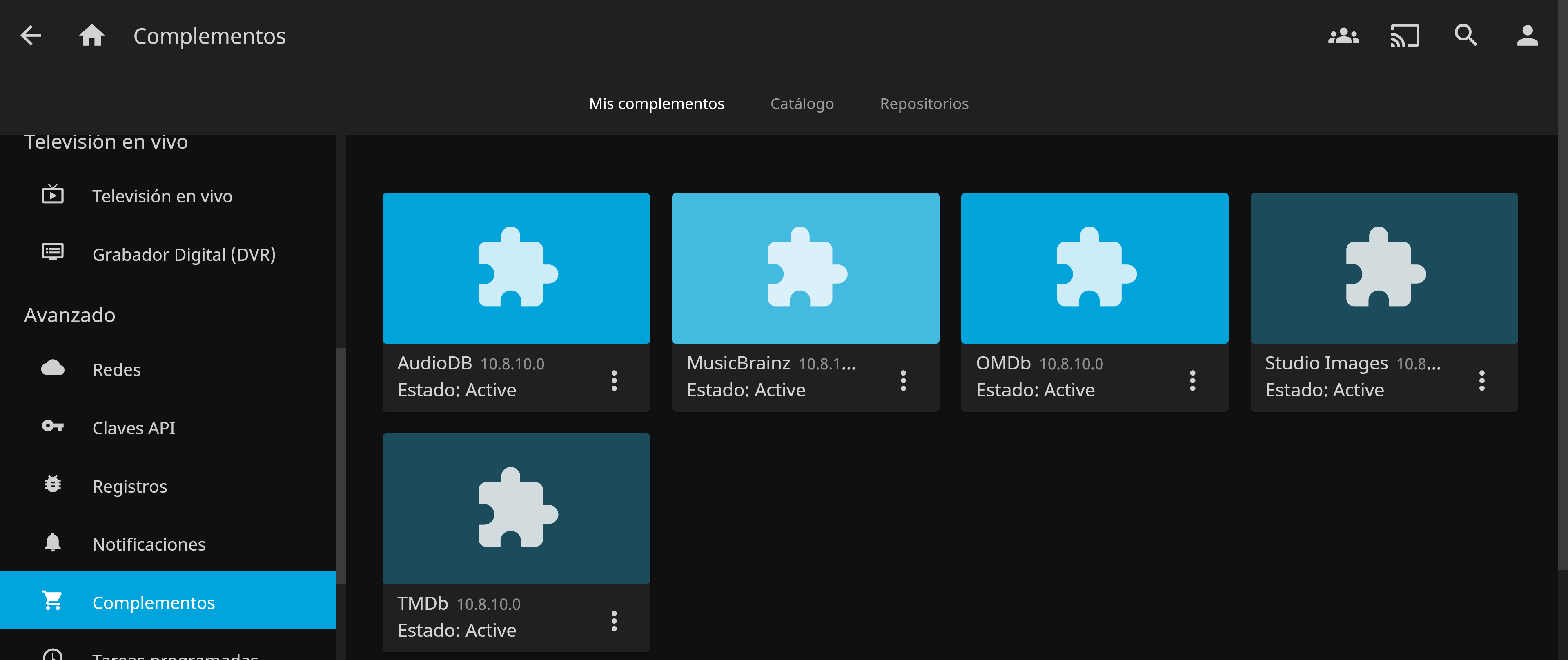1568x660 pixels.
Task: Open Studio Images three-dot menu
Action: pyautogui.click(x=1481, y=380)
